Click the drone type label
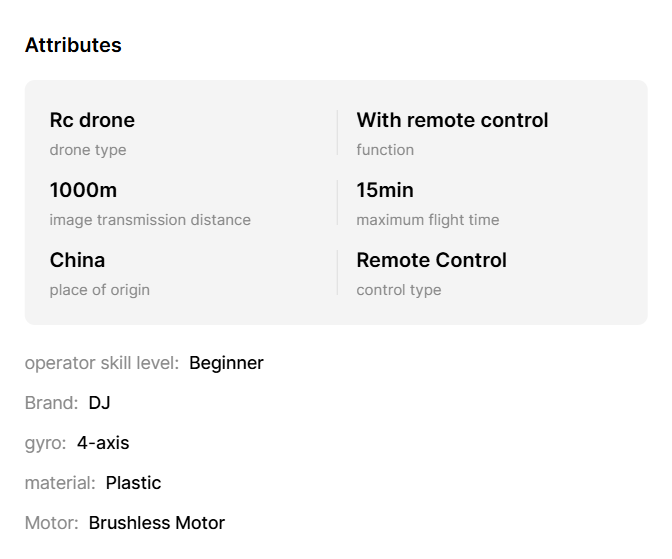This screenshot has width=672, height=559. [88, 150]
